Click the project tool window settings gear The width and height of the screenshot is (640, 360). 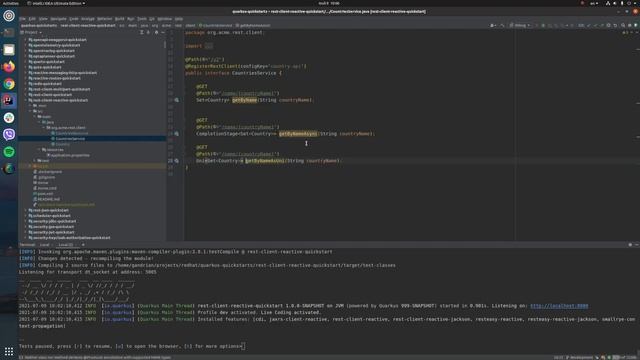[156, 32]
